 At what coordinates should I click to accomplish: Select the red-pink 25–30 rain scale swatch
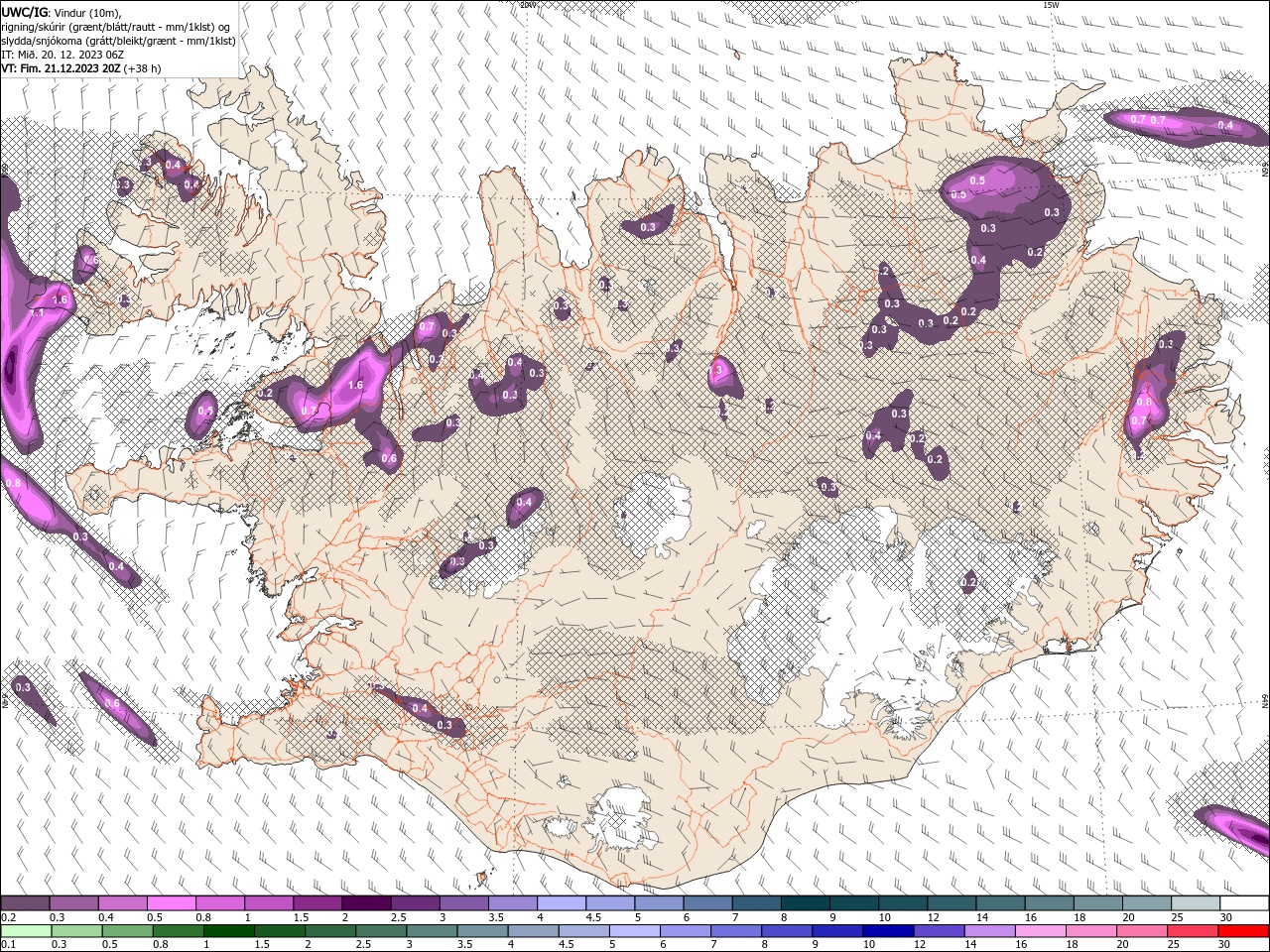tap(1194, 931)
